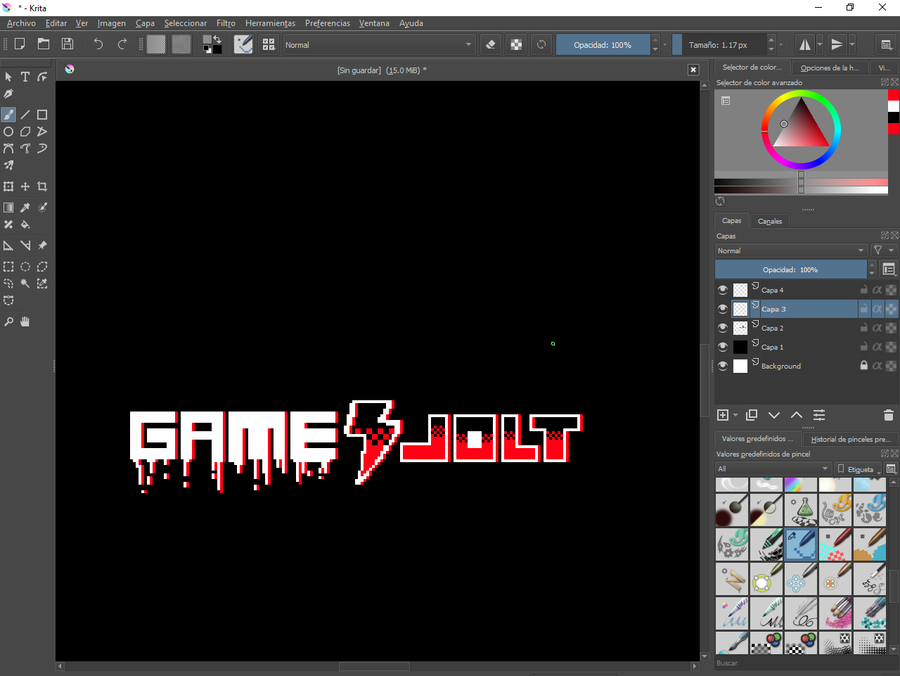900x676 pixels.
Task: Toggle Background layer visibility
Action: 723,366
